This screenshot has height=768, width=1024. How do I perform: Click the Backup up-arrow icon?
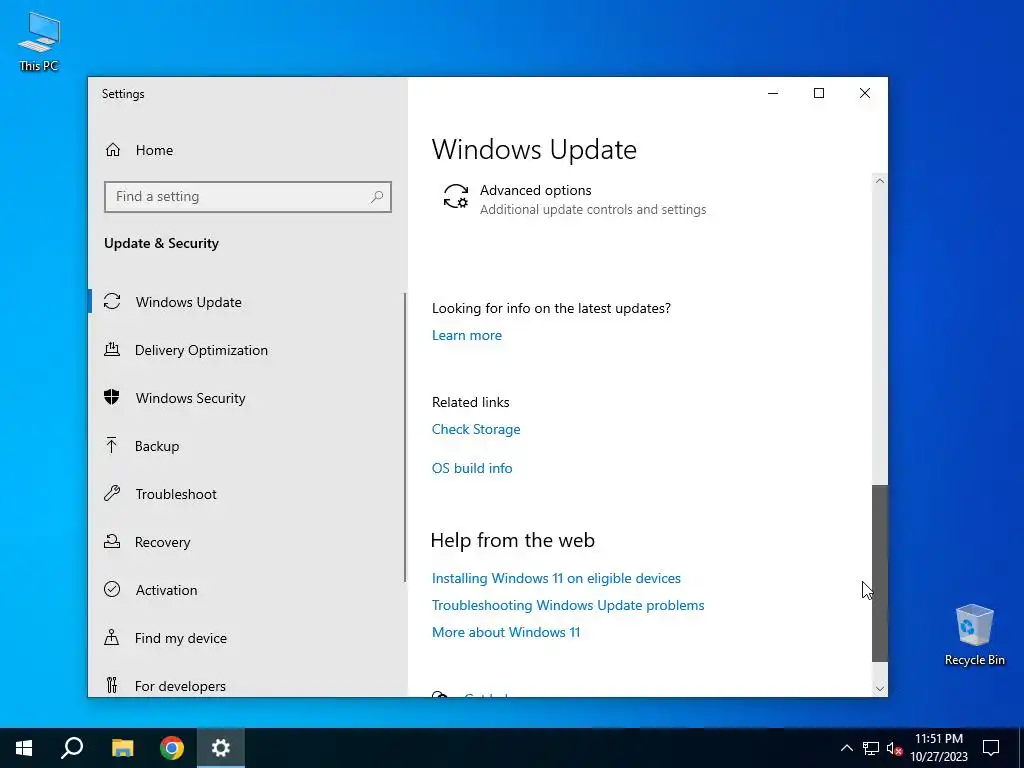click(112, 445)
